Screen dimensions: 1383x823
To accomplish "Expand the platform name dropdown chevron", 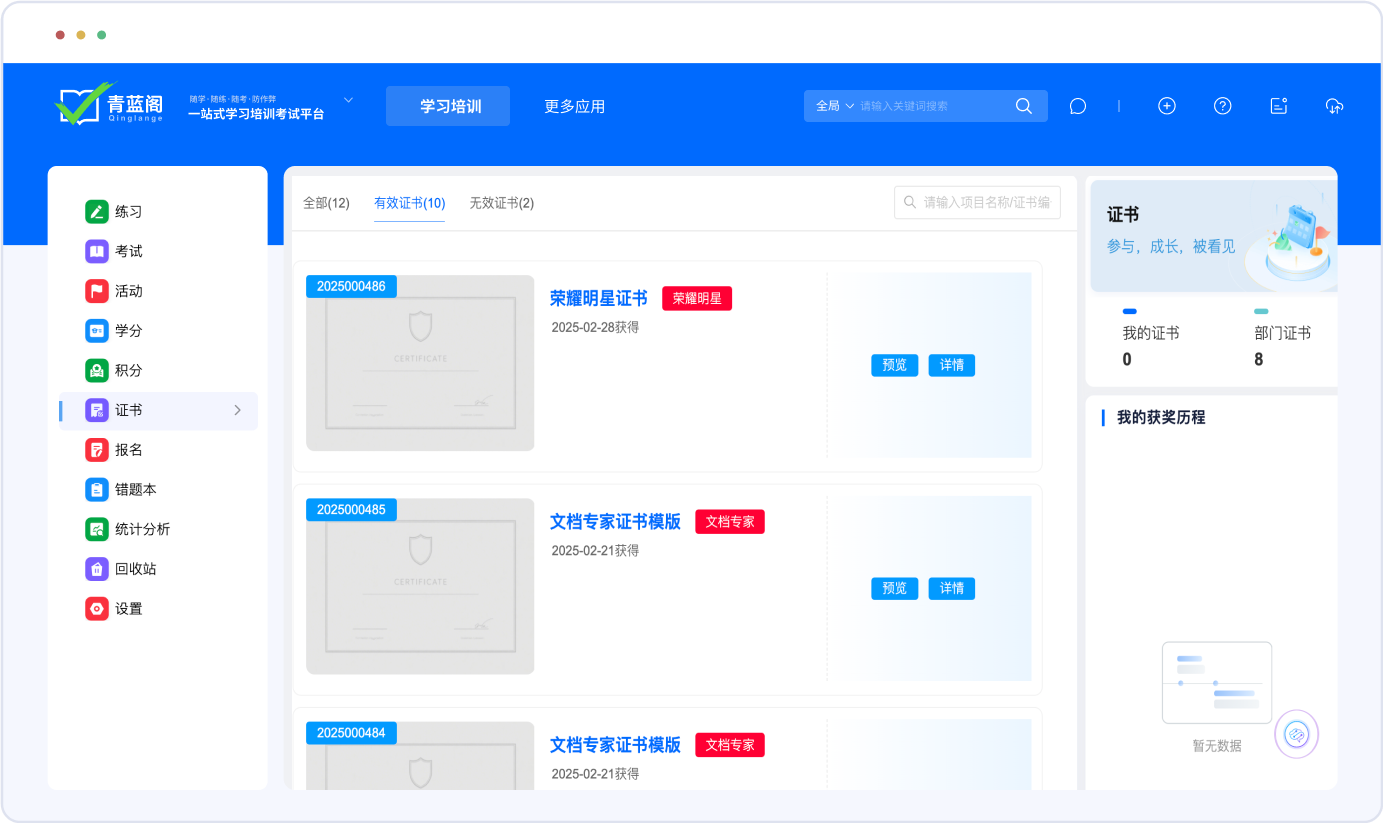I will coord(349,100).
